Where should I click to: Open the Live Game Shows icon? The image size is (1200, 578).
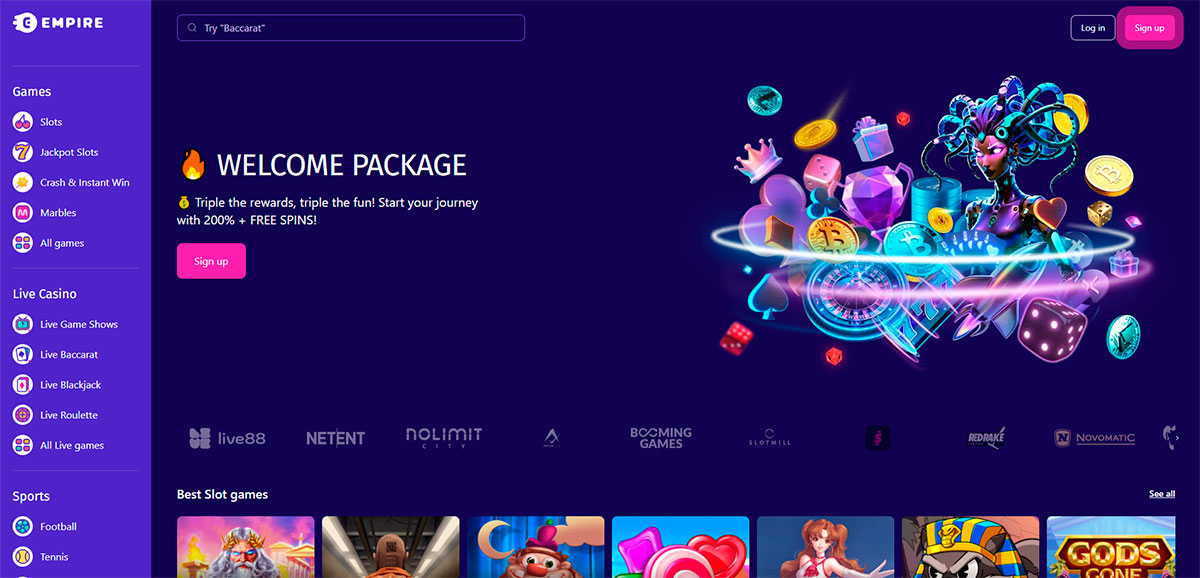click(22, 324)
